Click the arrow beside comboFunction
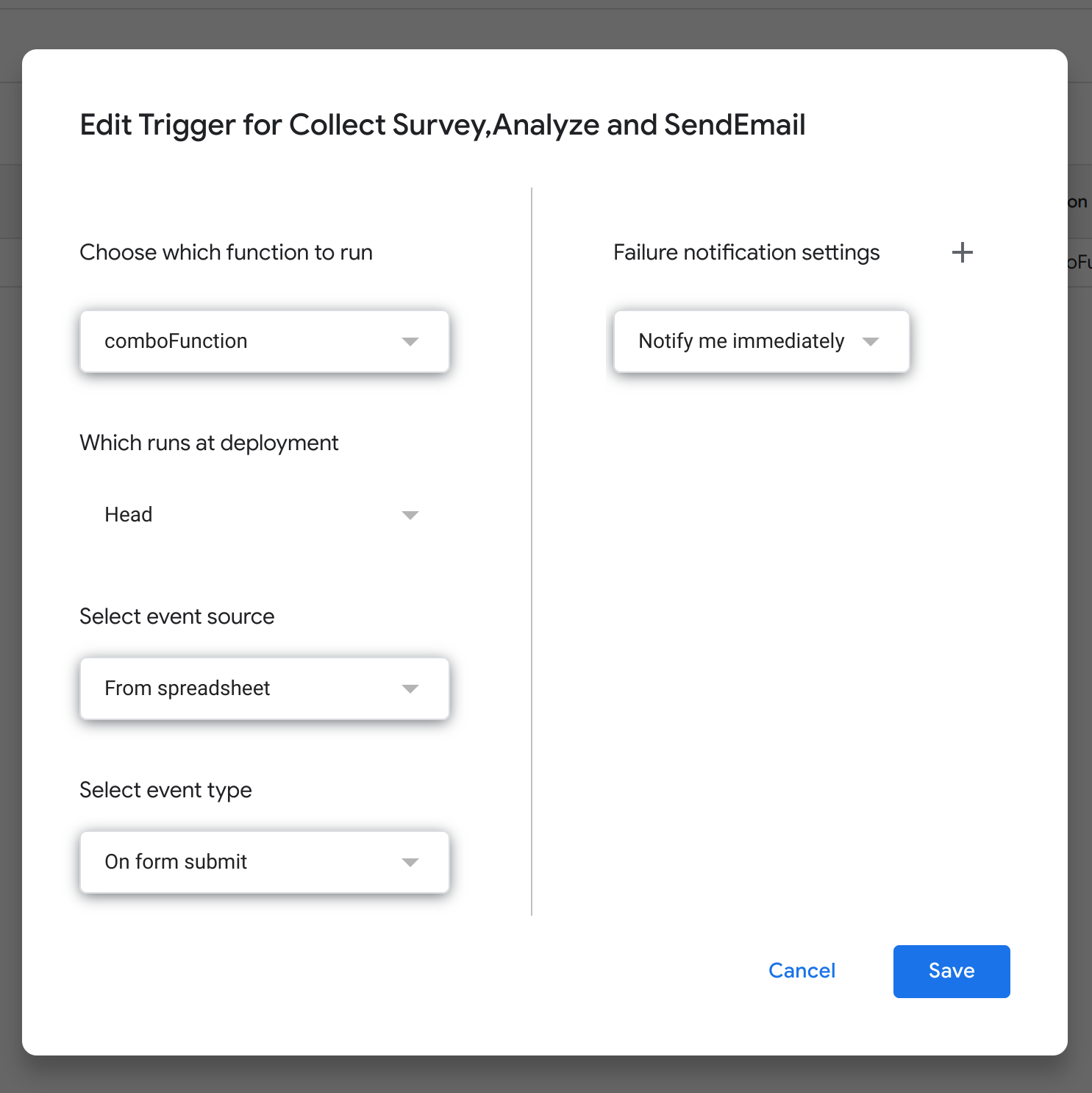 click(410, 341)
